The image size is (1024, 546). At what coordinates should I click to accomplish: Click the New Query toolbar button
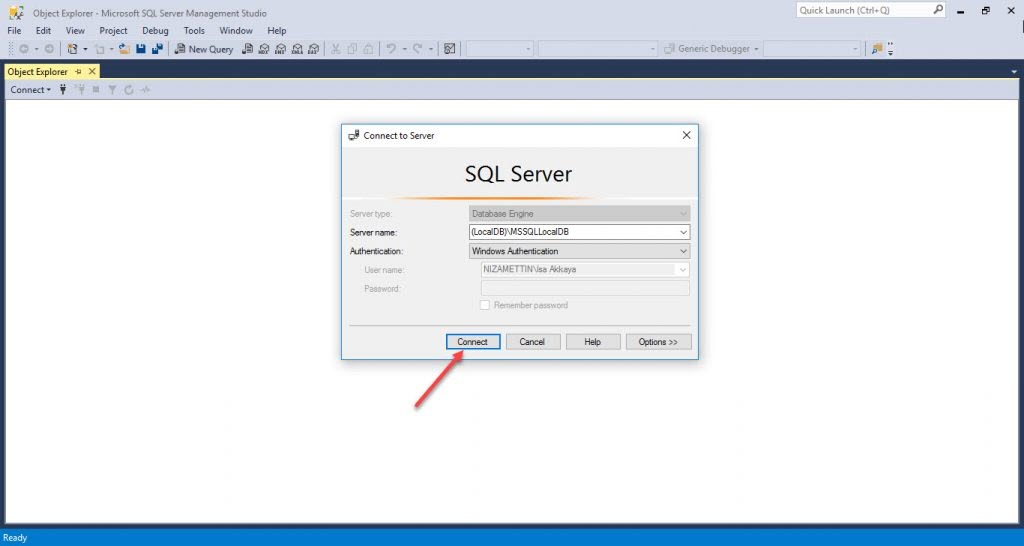(x=203, y=49)
